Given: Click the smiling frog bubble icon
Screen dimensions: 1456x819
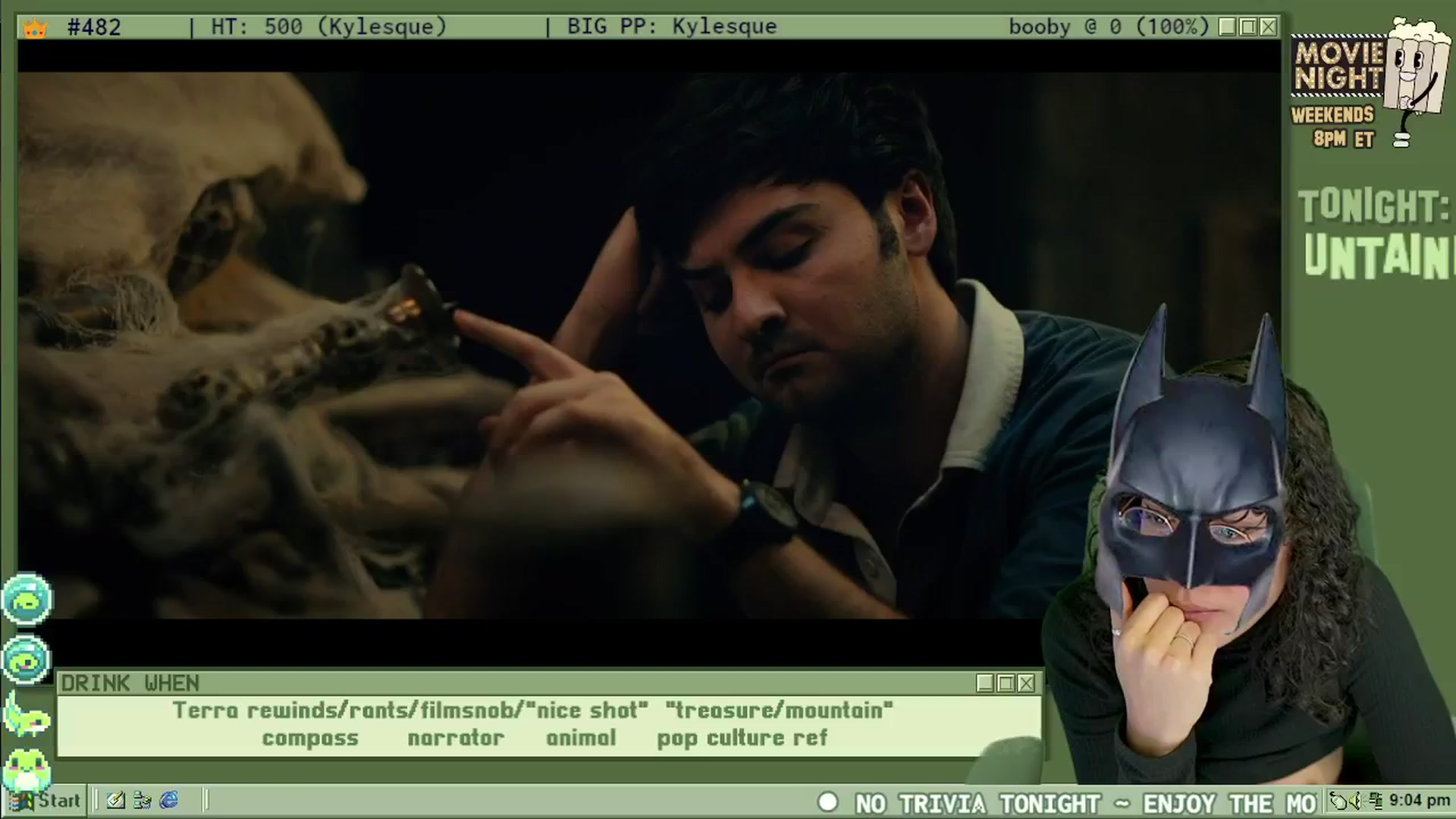Looking at the screenshot, I should 27,661.
